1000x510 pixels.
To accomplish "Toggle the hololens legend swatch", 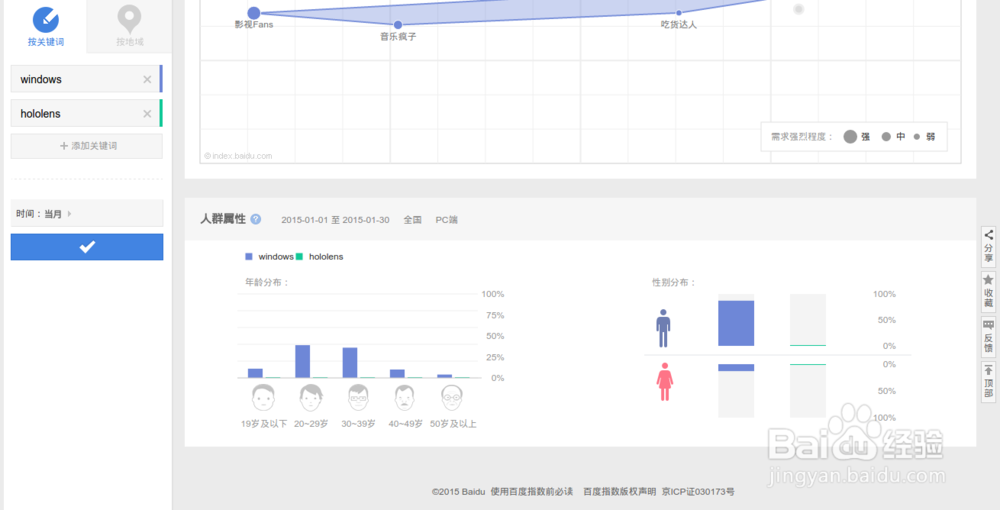I will click(x=299, y=257).
